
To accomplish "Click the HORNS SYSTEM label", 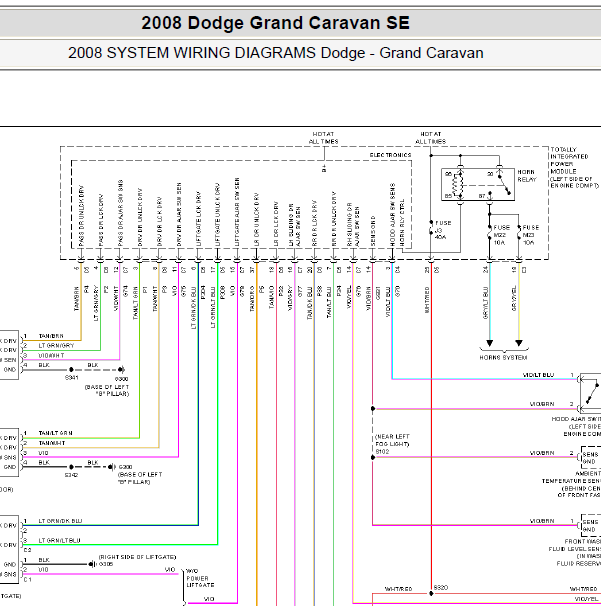I will click(503, 357).
